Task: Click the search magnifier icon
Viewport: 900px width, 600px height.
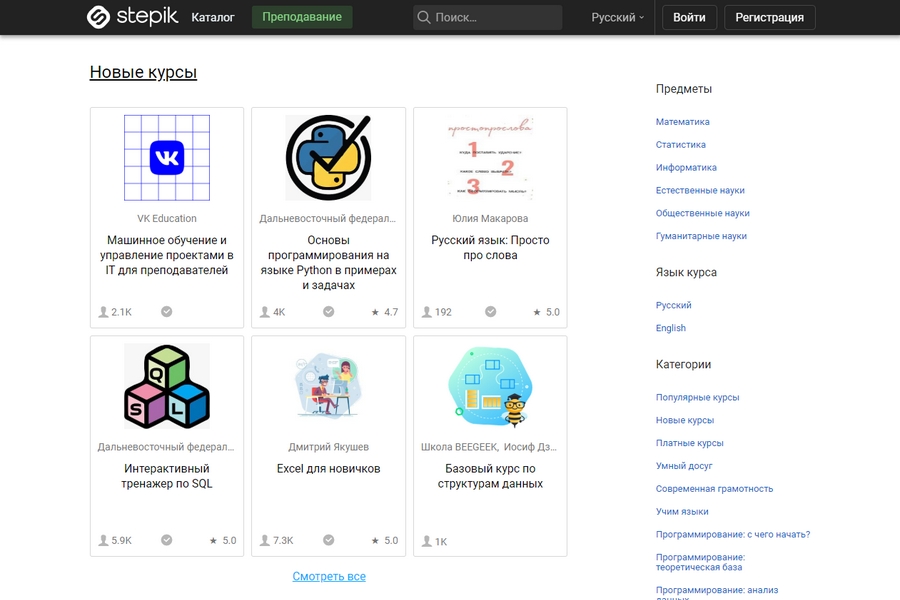Action: pos(424,17)
